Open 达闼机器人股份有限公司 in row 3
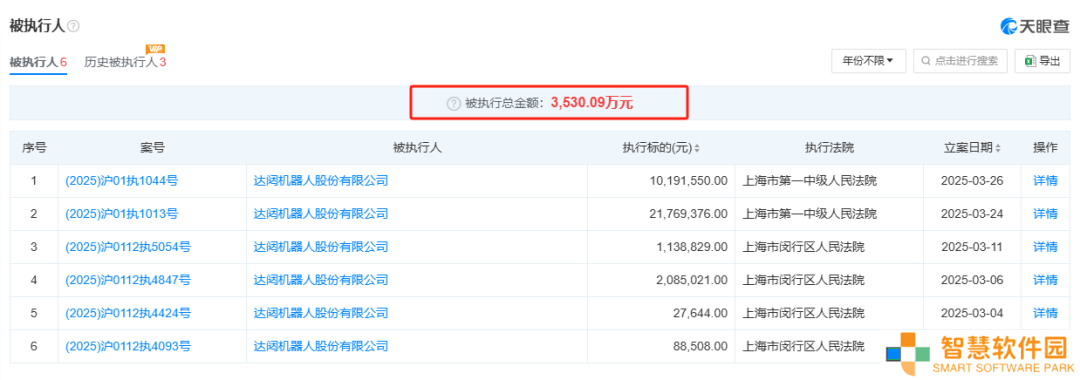1080x380 pixels. (x=321, y=247)
